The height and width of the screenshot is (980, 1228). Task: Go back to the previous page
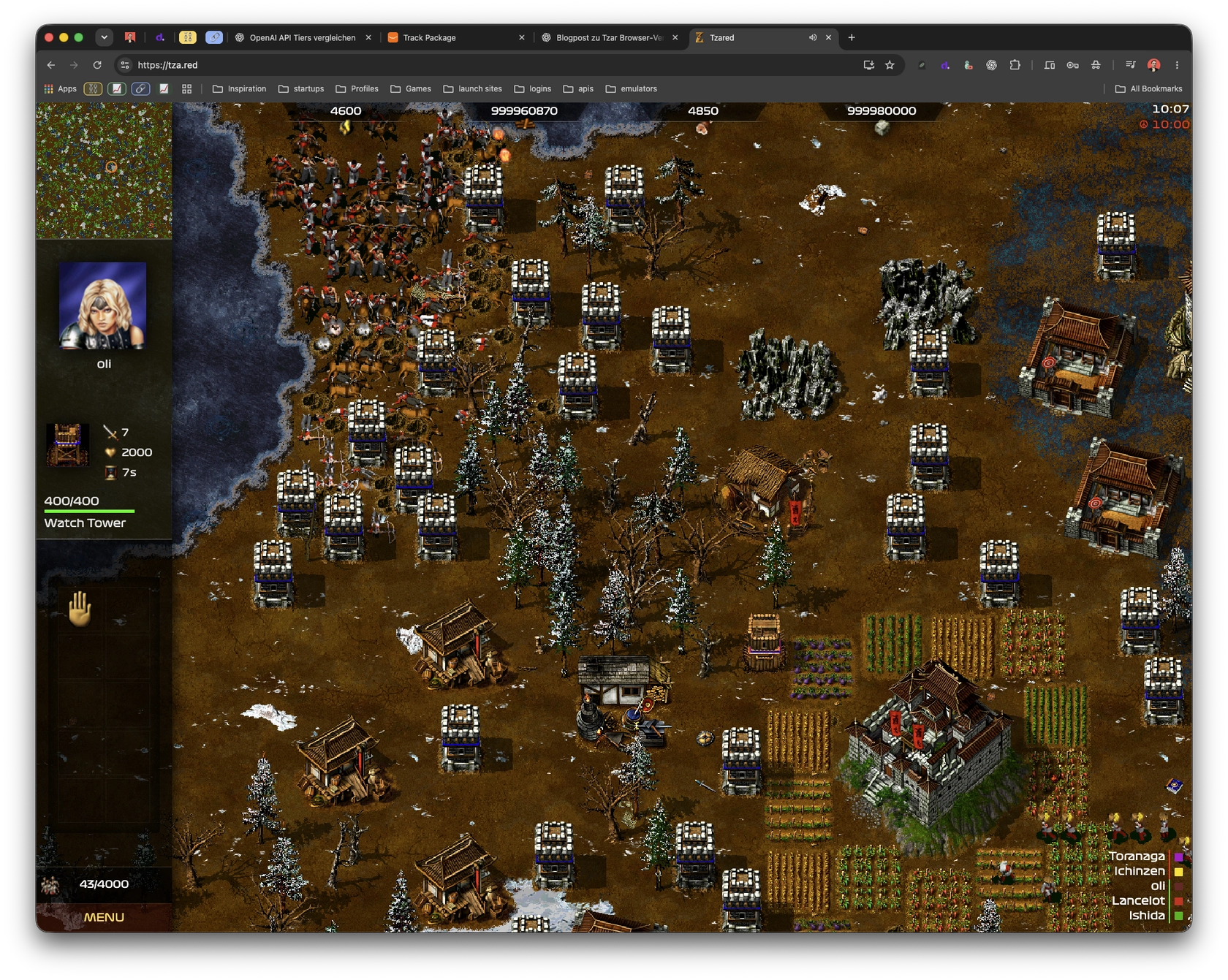pyautogui.click(x=51, y=65)
